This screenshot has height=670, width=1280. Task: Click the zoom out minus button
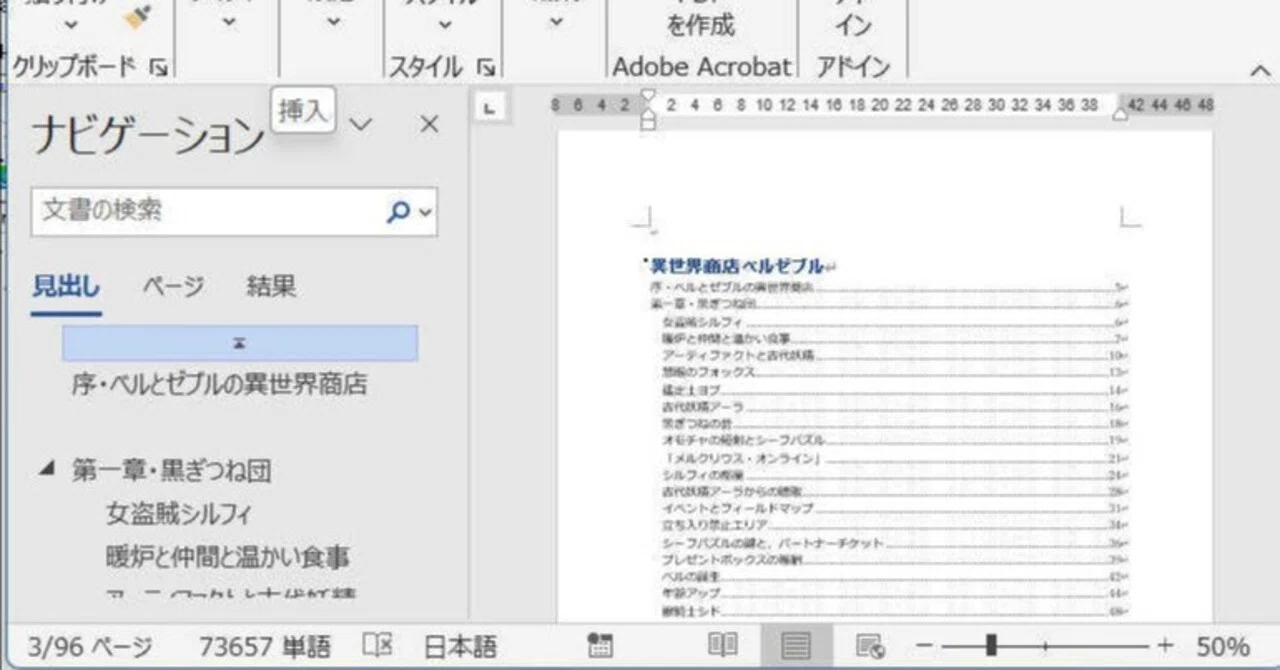[925, 646]
